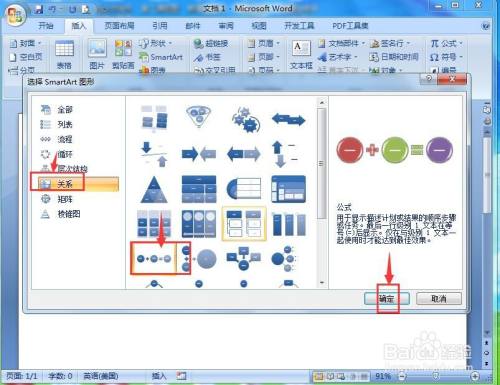Choose the 矩阵 matrix category
The height and width of the screenshot is (385, 500).
tap(65, 199)
